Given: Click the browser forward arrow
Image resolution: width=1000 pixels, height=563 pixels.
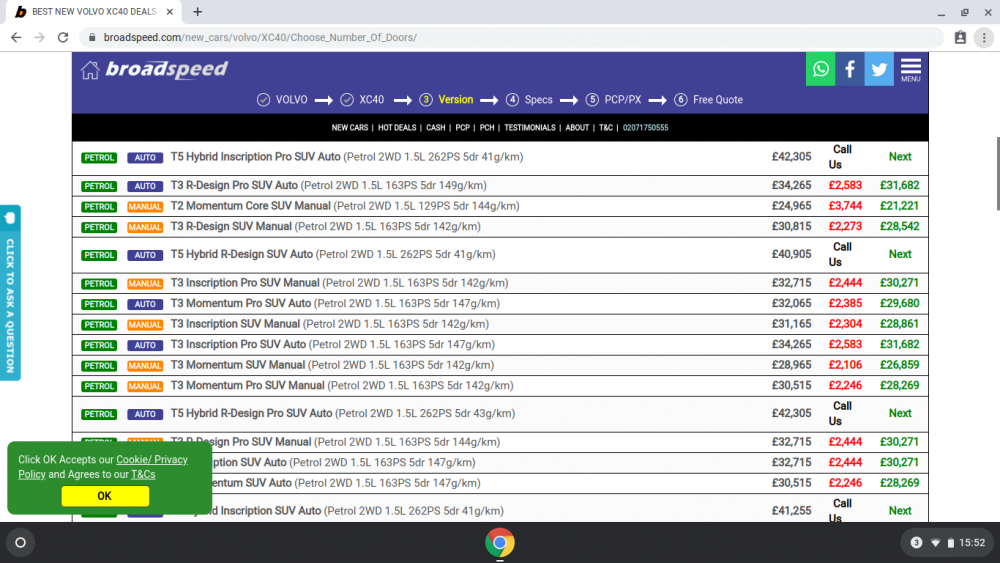Looking at the screenshot, I should [x=40, y=38].
